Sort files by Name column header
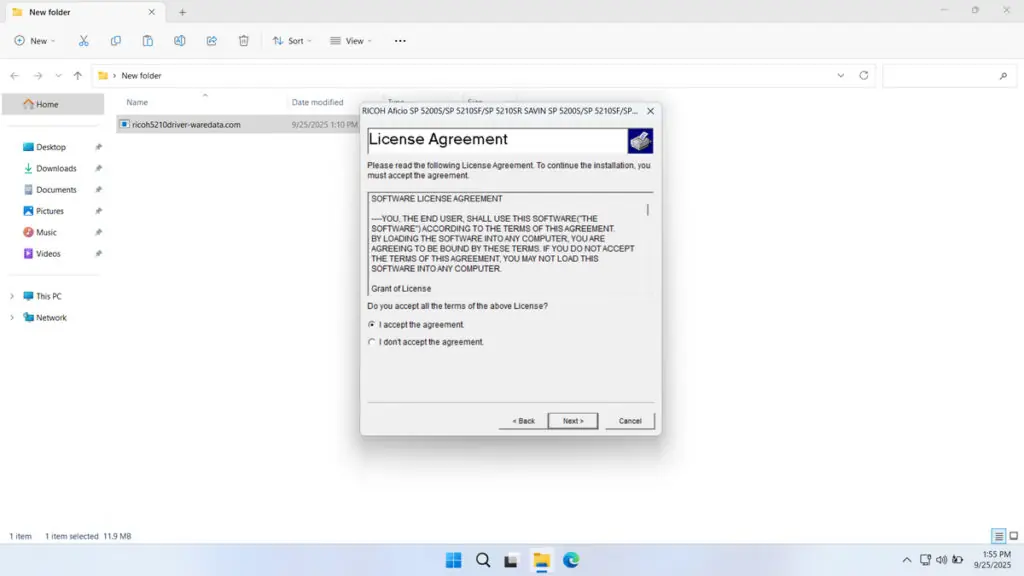The image size is (1024, 576). click(137, 103)
